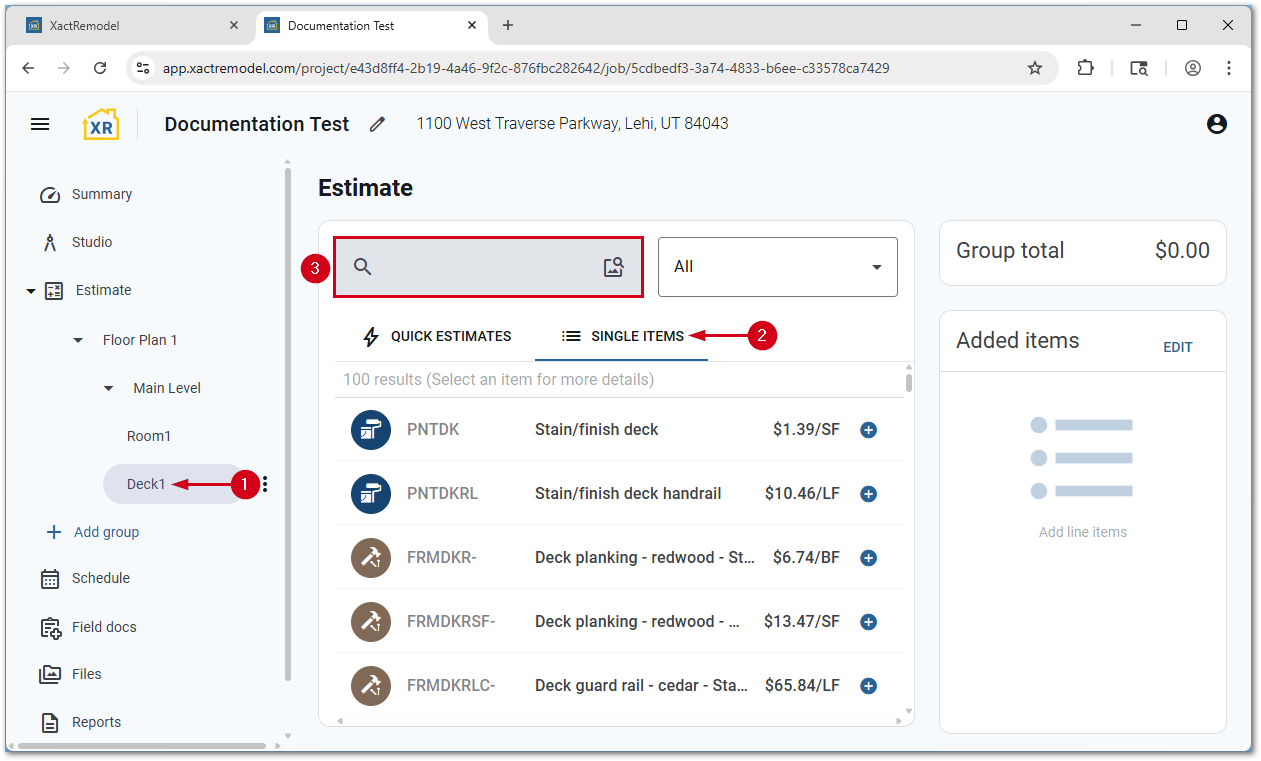
Task: Open the hamburger menu icon
Action: (40, 124)
